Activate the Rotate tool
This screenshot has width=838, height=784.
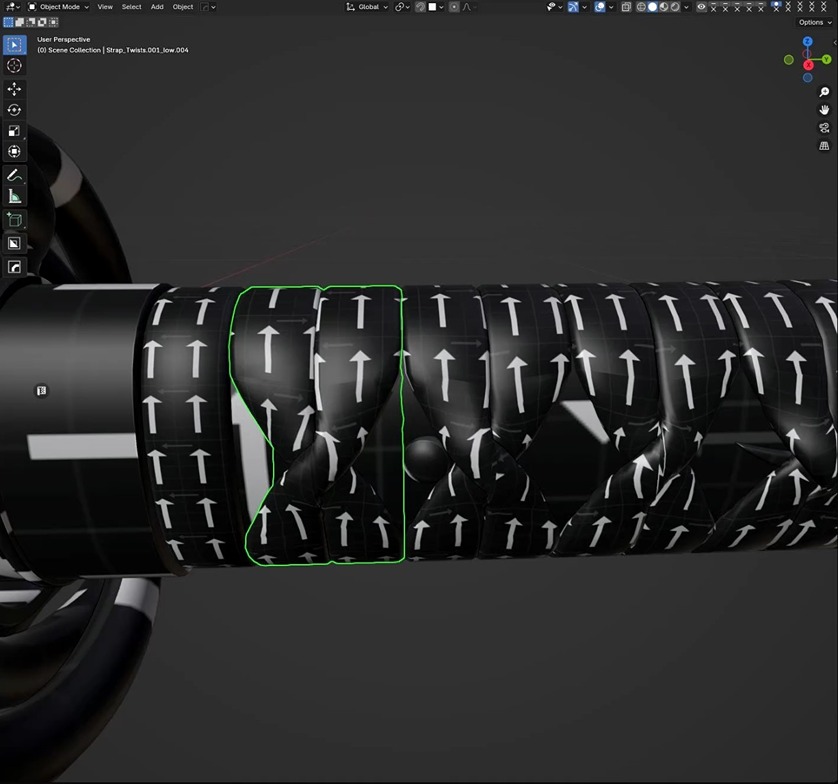(x=14, y=110)
